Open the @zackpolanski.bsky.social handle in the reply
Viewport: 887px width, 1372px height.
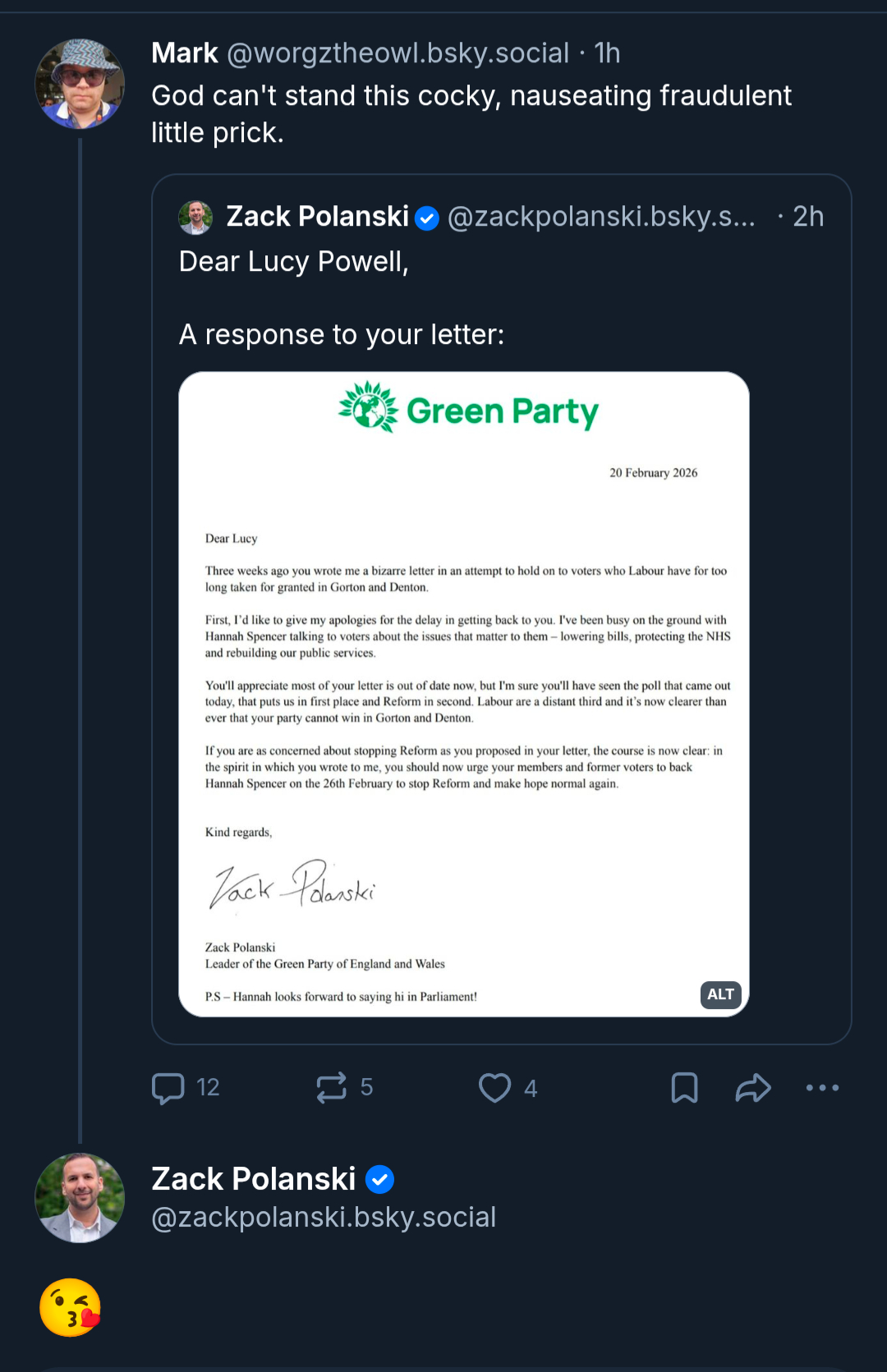324,1218
